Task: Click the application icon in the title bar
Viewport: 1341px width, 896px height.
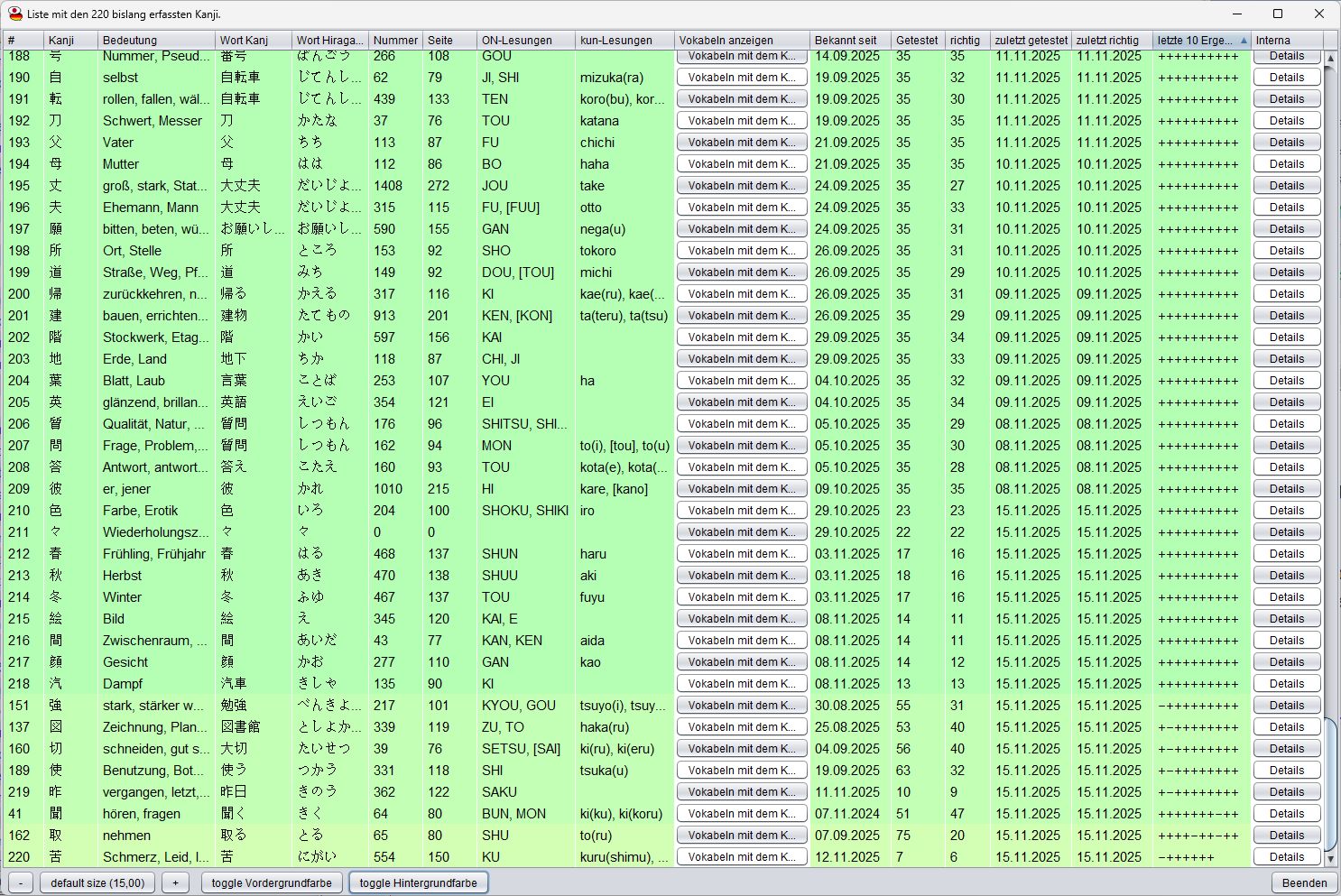Action: 15,14
